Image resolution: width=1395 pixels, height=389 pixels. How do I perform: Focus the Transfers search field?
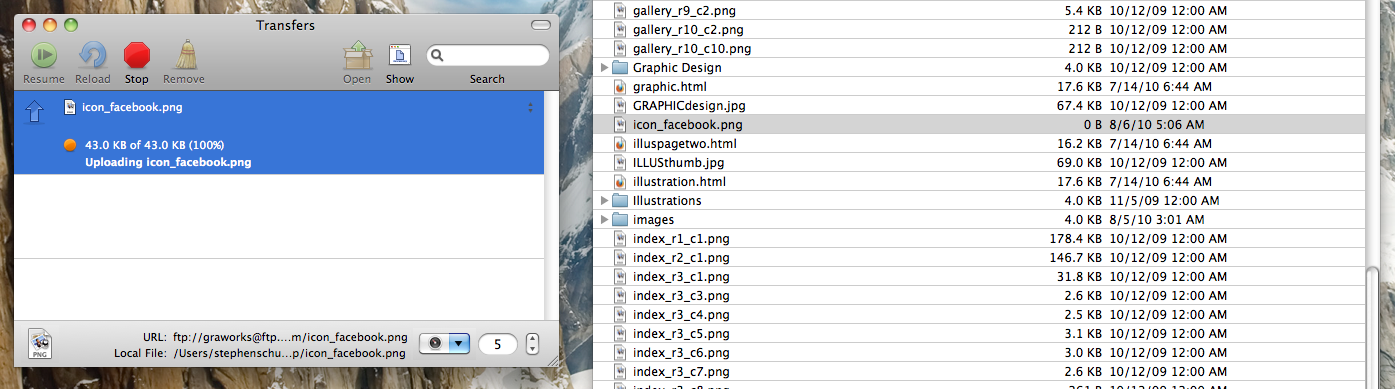coord(487,55)
